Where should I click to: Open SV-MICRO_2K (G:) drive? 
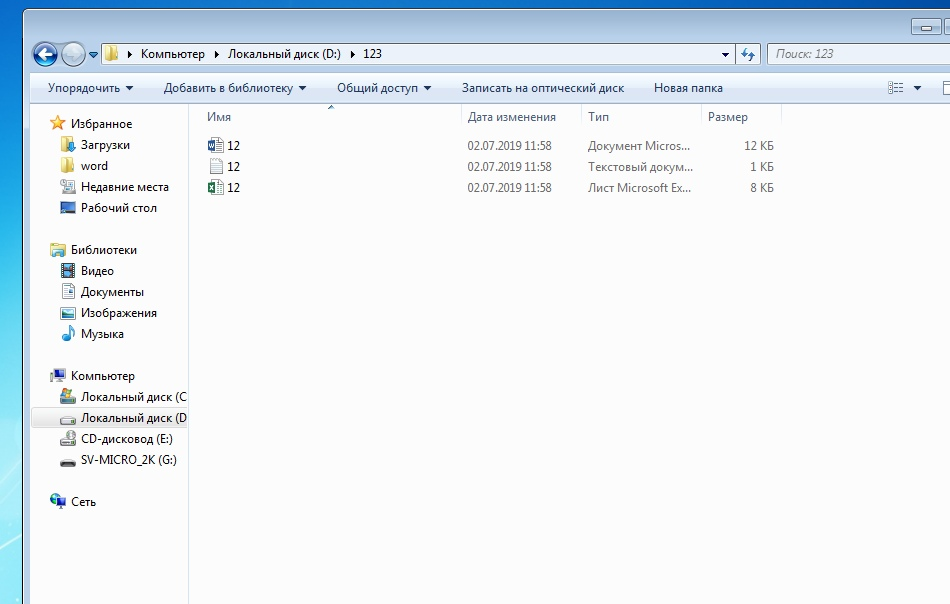coord(128,460)
